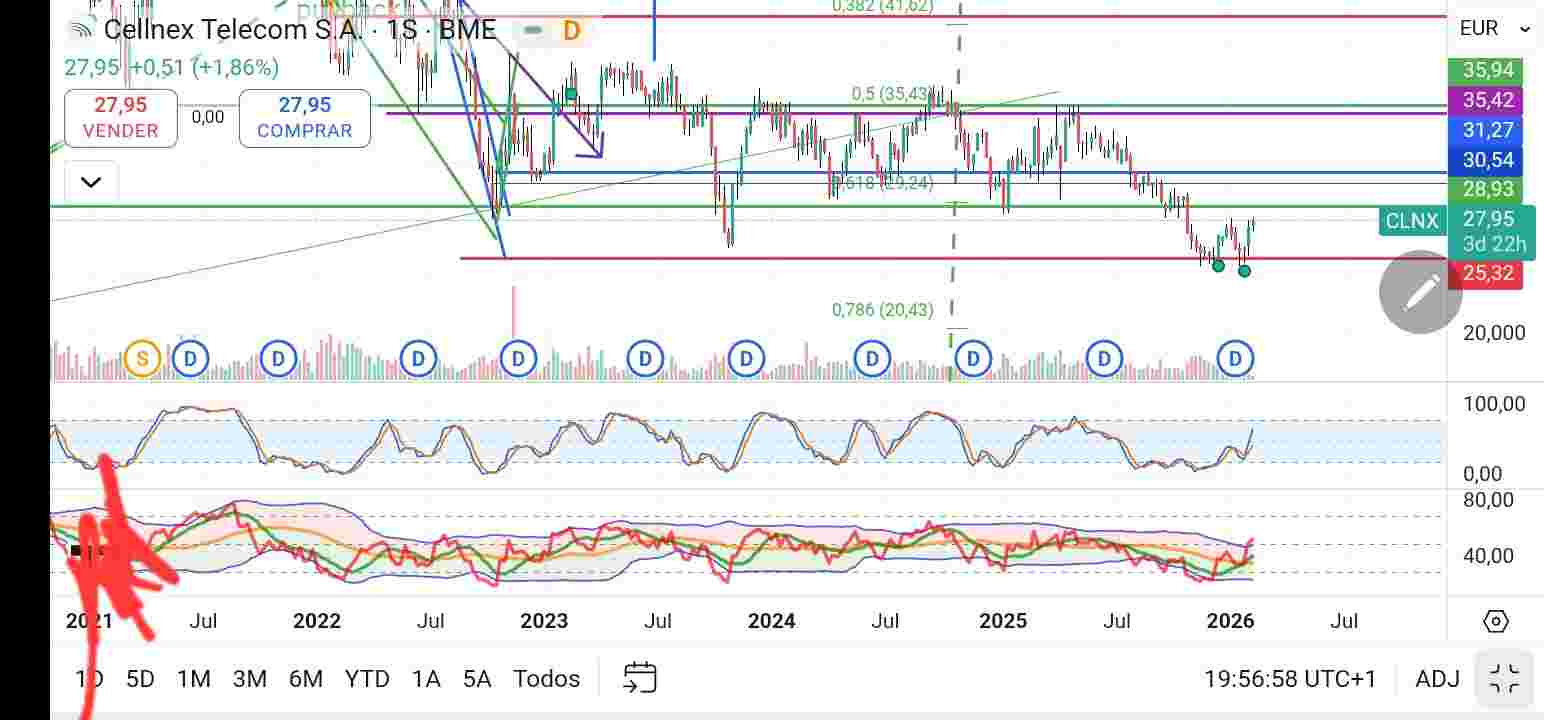Toggle the pill indicator next to BME
Viewport: 1544px width, 720px height.
coord(533,31)
